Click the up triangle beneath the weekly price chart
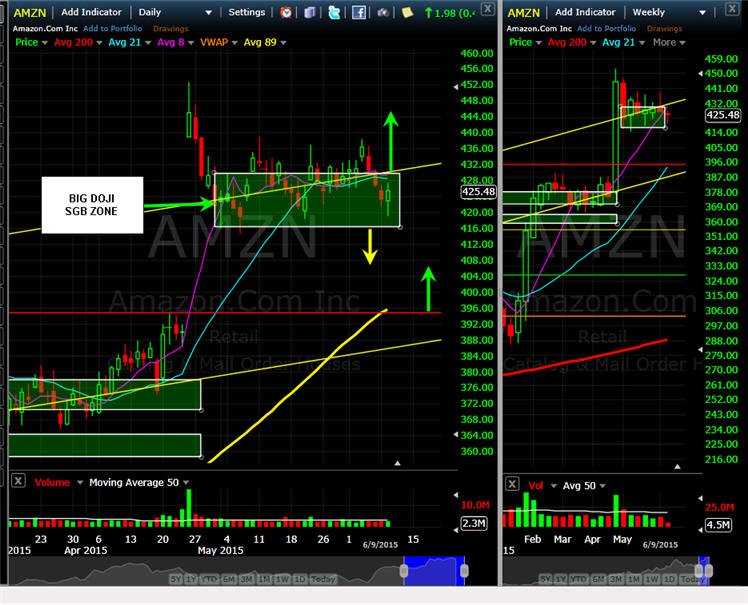748x605 pixels. pos(677,466)
